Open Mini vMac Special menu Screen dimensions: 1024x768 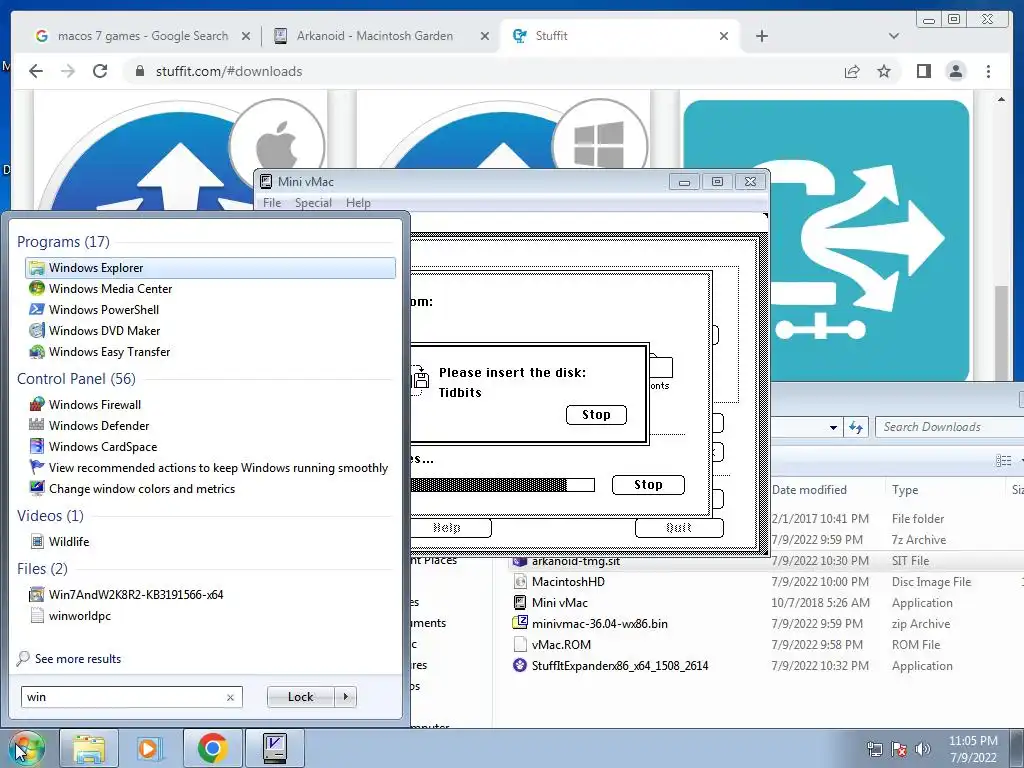pyautogui.click(x=313, y=202)
